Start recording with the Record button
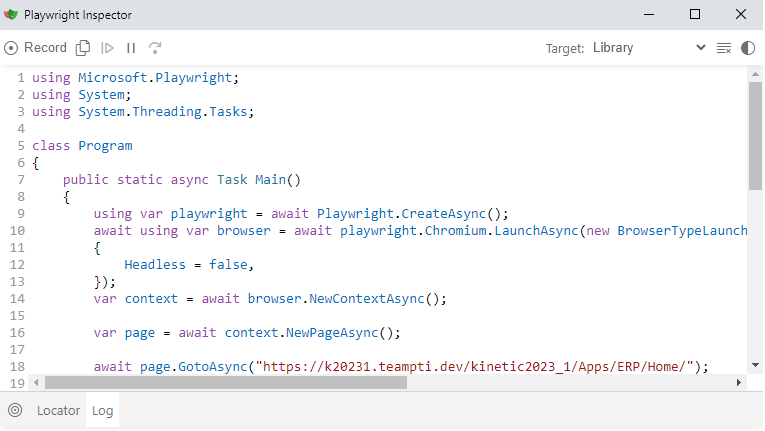This screenshot has width=765, height=431. coord(35,48)
